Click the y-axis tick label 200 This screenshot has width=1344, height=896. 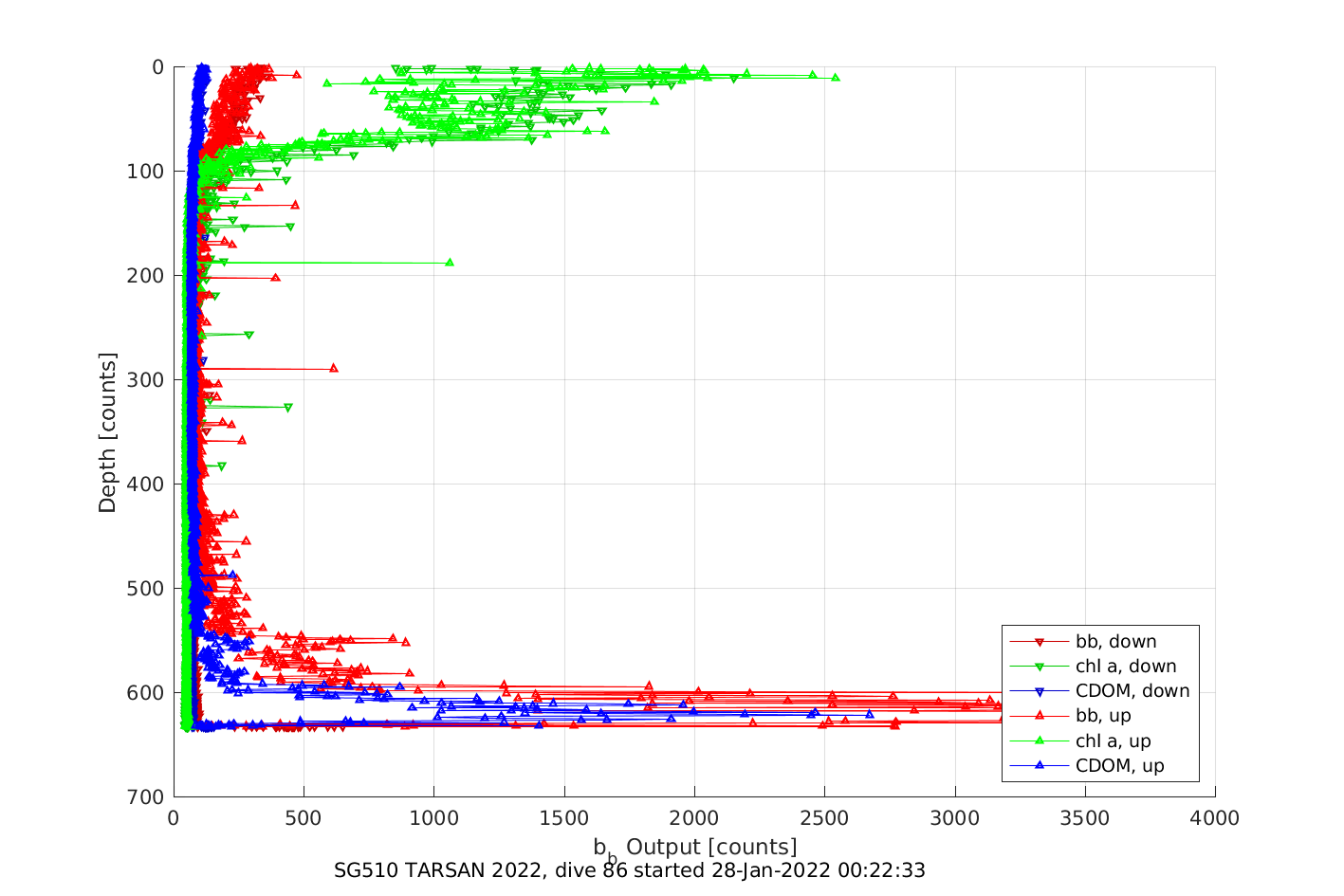tap(145, 276)
